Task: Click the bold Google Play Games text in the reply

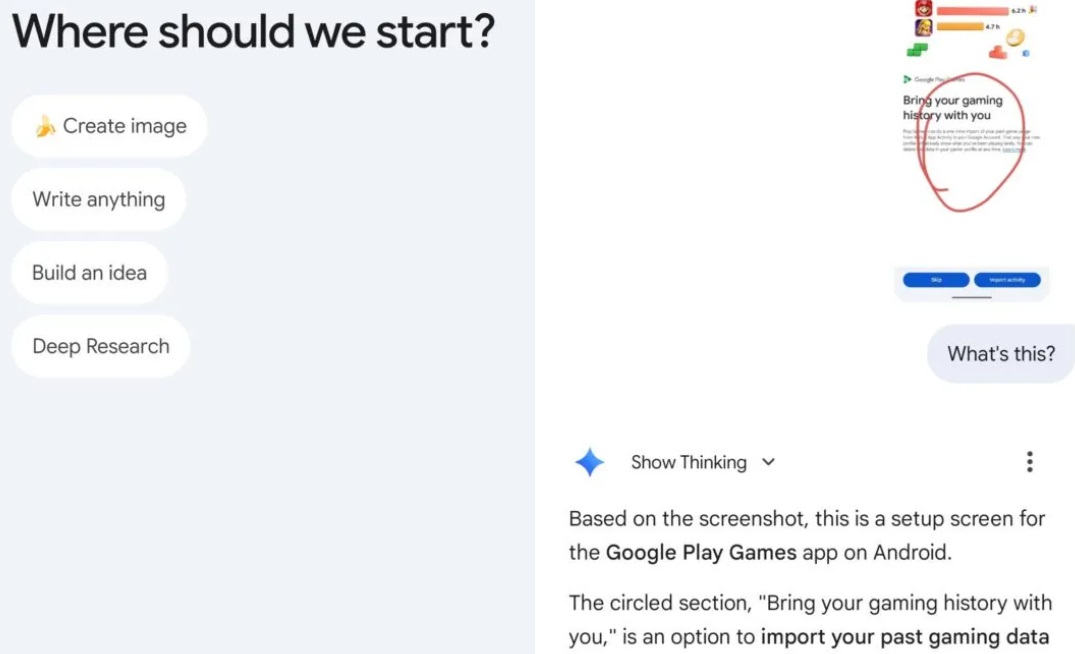Action: (701, 552)
